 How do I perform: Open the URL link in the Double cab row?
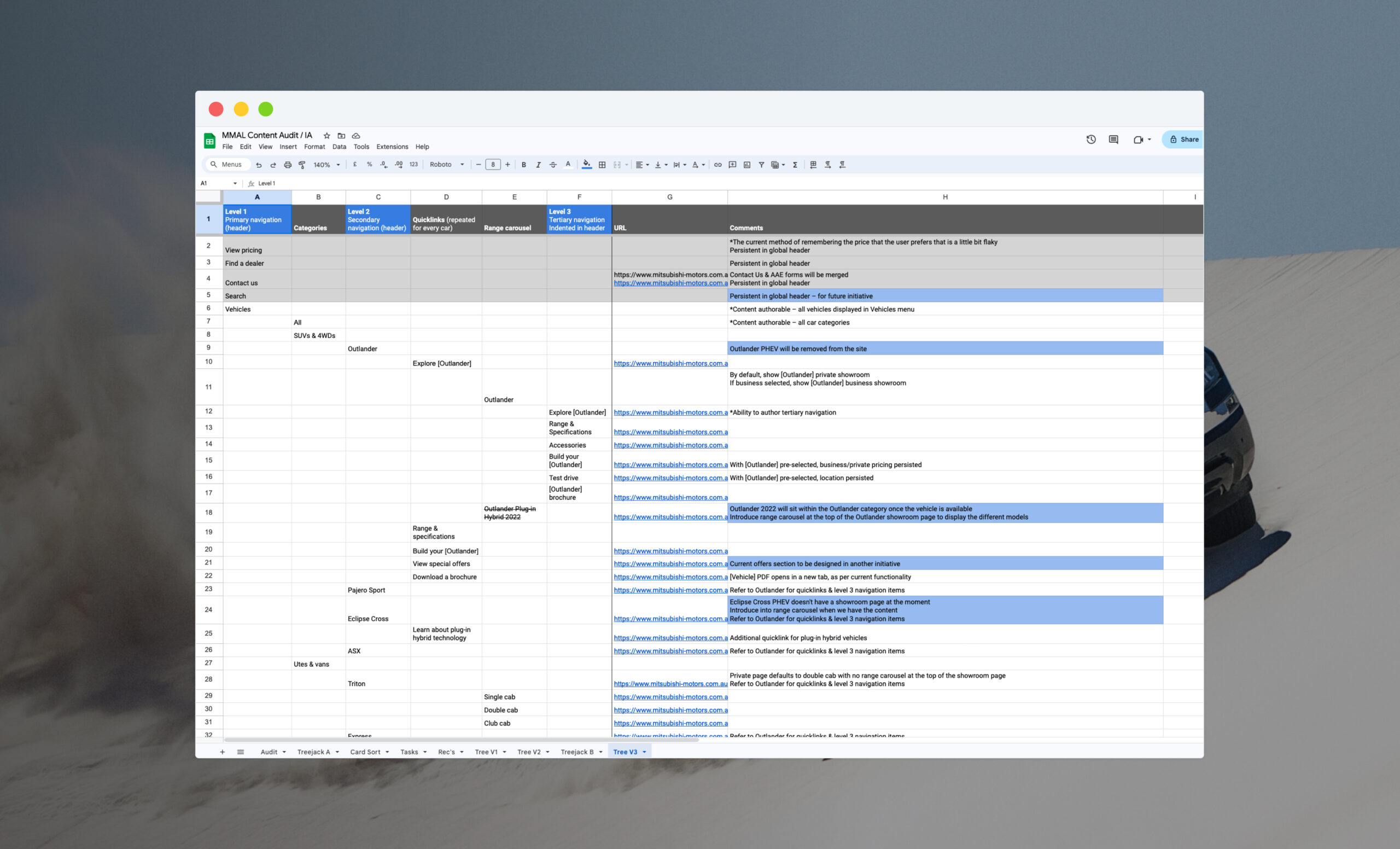click(x=670, y=710)
